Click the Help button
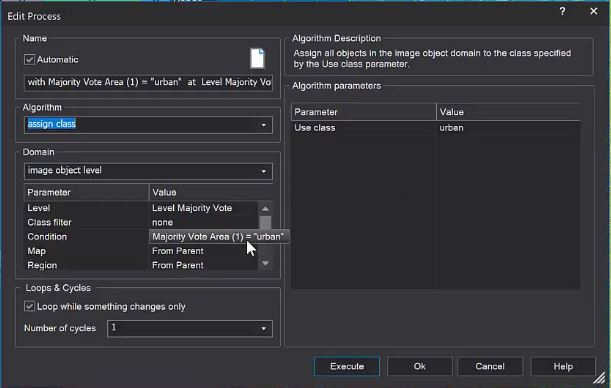Image resolution: width=611 pixels, height=388 pixels. pos(563,366)
